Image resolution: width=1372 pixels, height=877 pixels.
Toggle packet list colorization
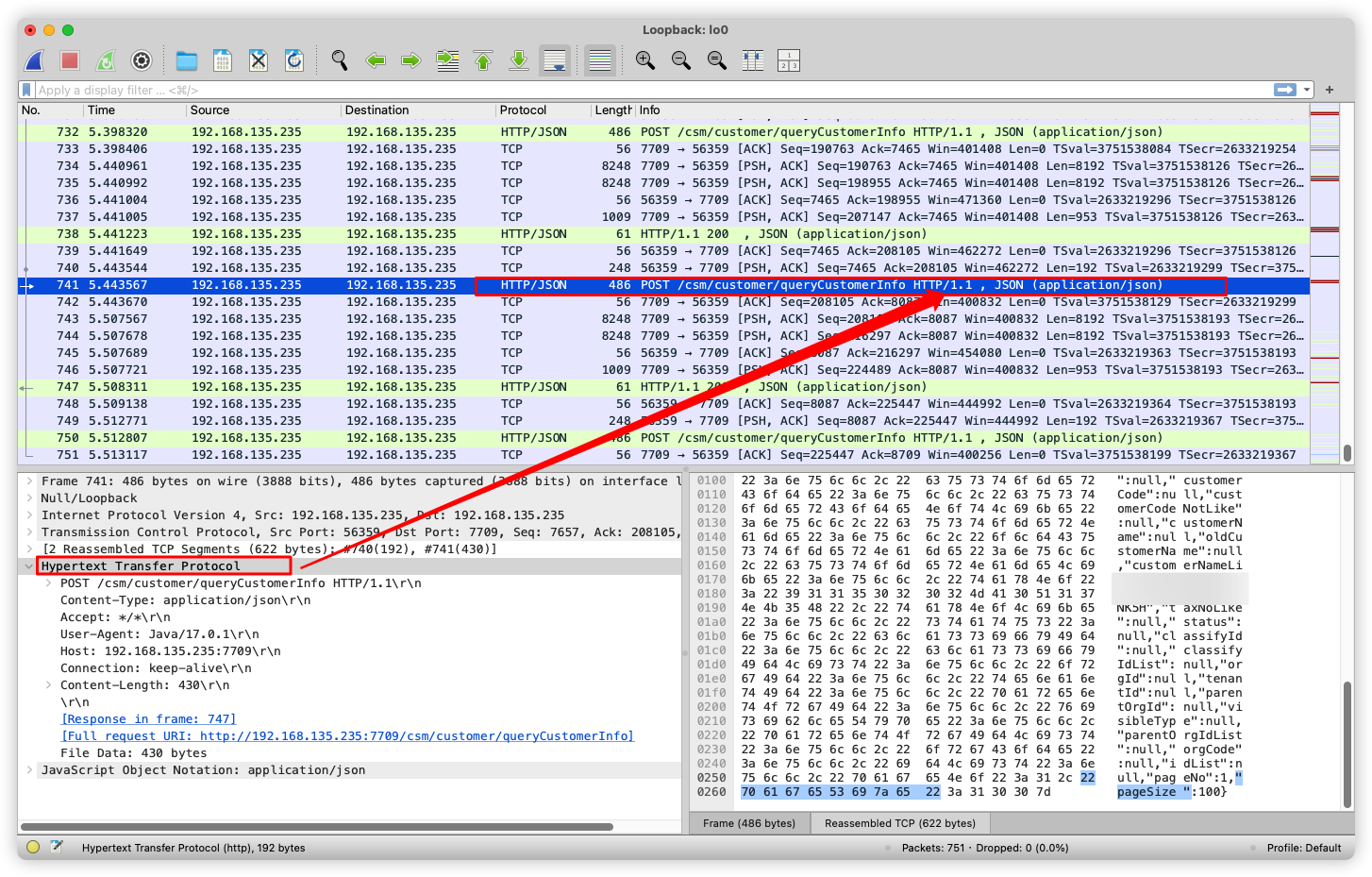pyautogui.click(x=600, y=61)
